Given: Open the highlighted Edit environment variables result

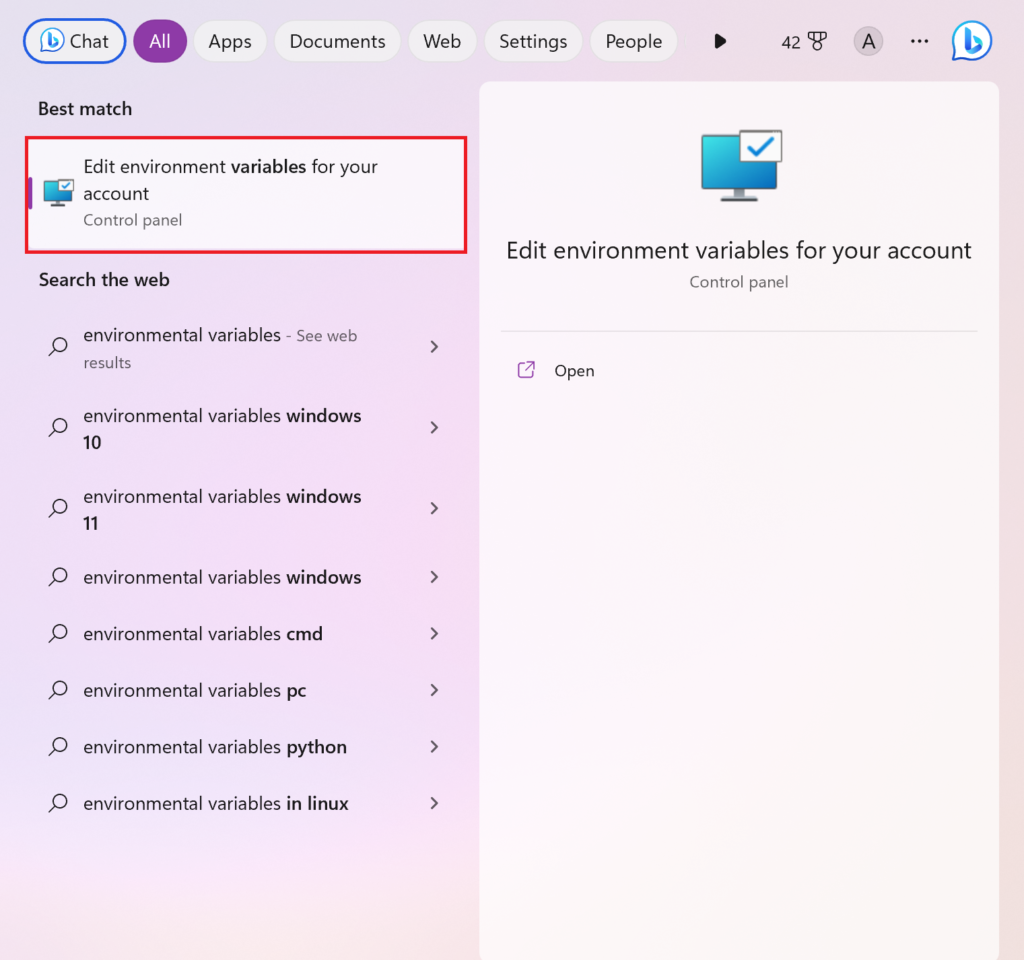Looking at the screenshot, I should (245, 193).
